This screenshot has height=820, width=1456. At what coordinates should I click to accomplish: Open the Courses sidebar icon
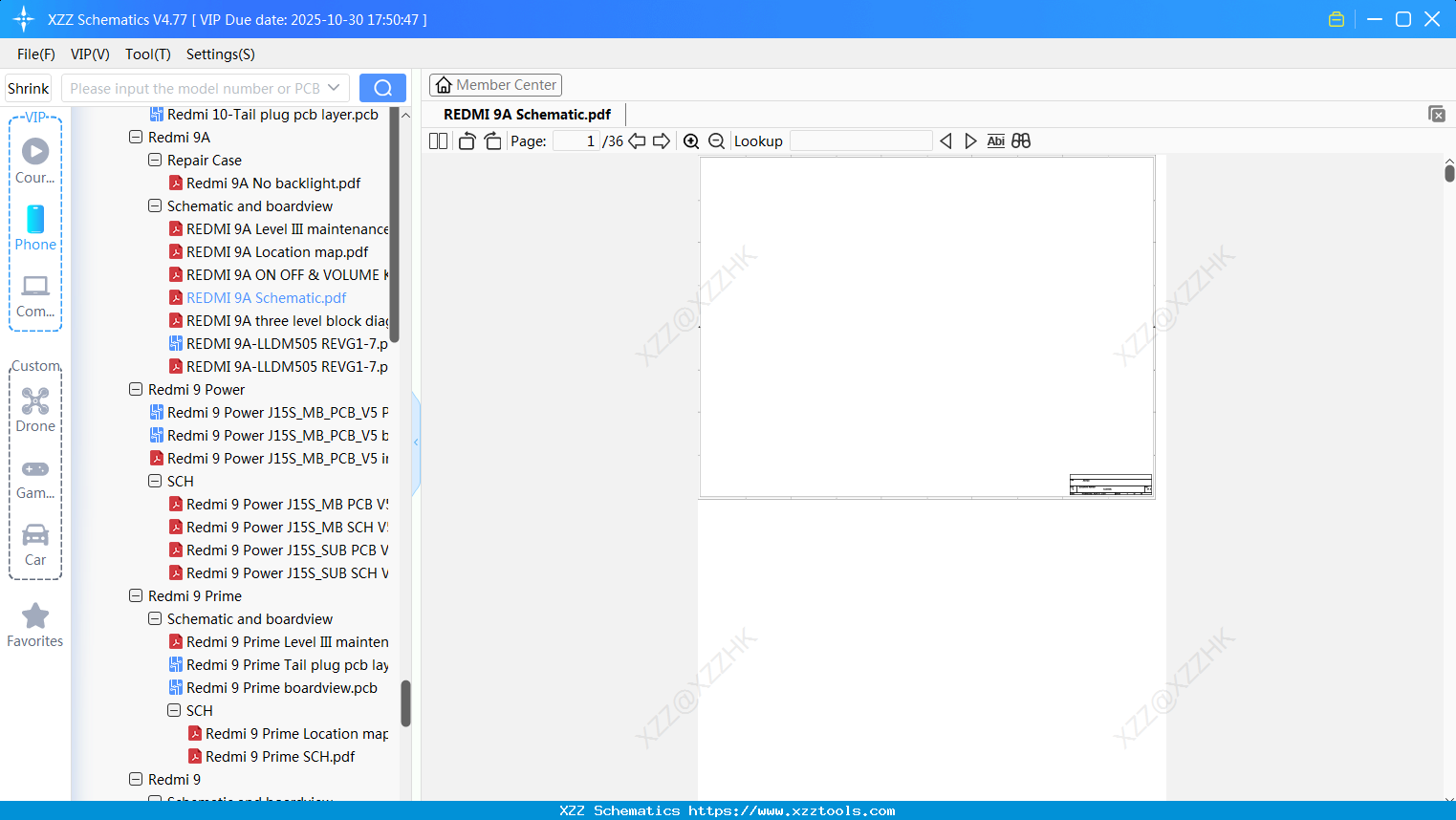35,160
